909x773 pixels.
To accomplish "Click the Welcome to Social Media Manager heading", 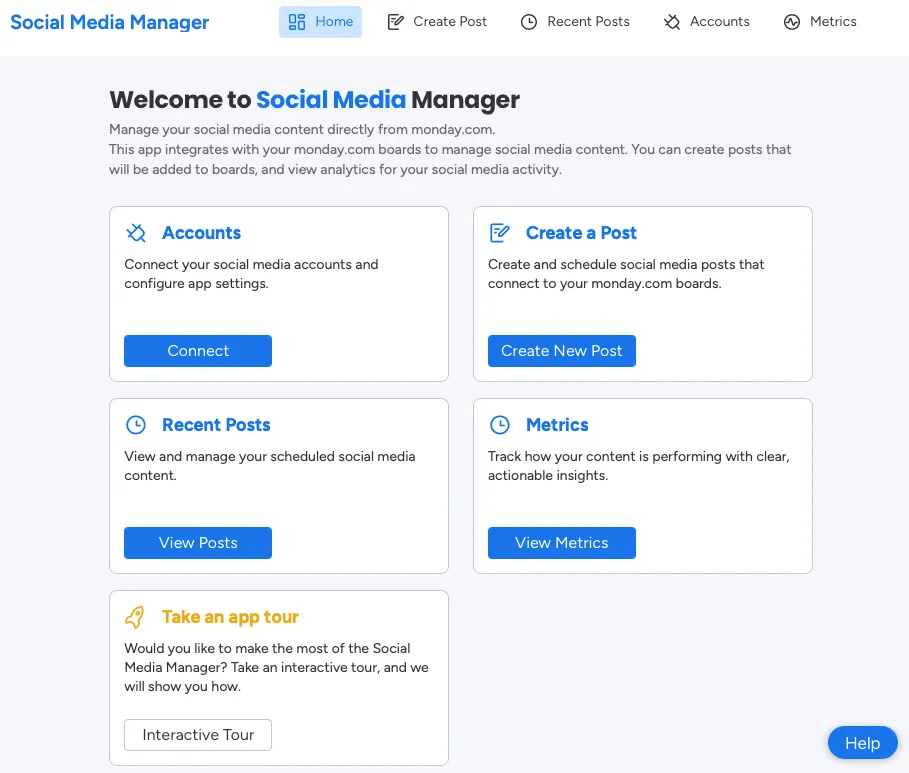I will 315,100.
